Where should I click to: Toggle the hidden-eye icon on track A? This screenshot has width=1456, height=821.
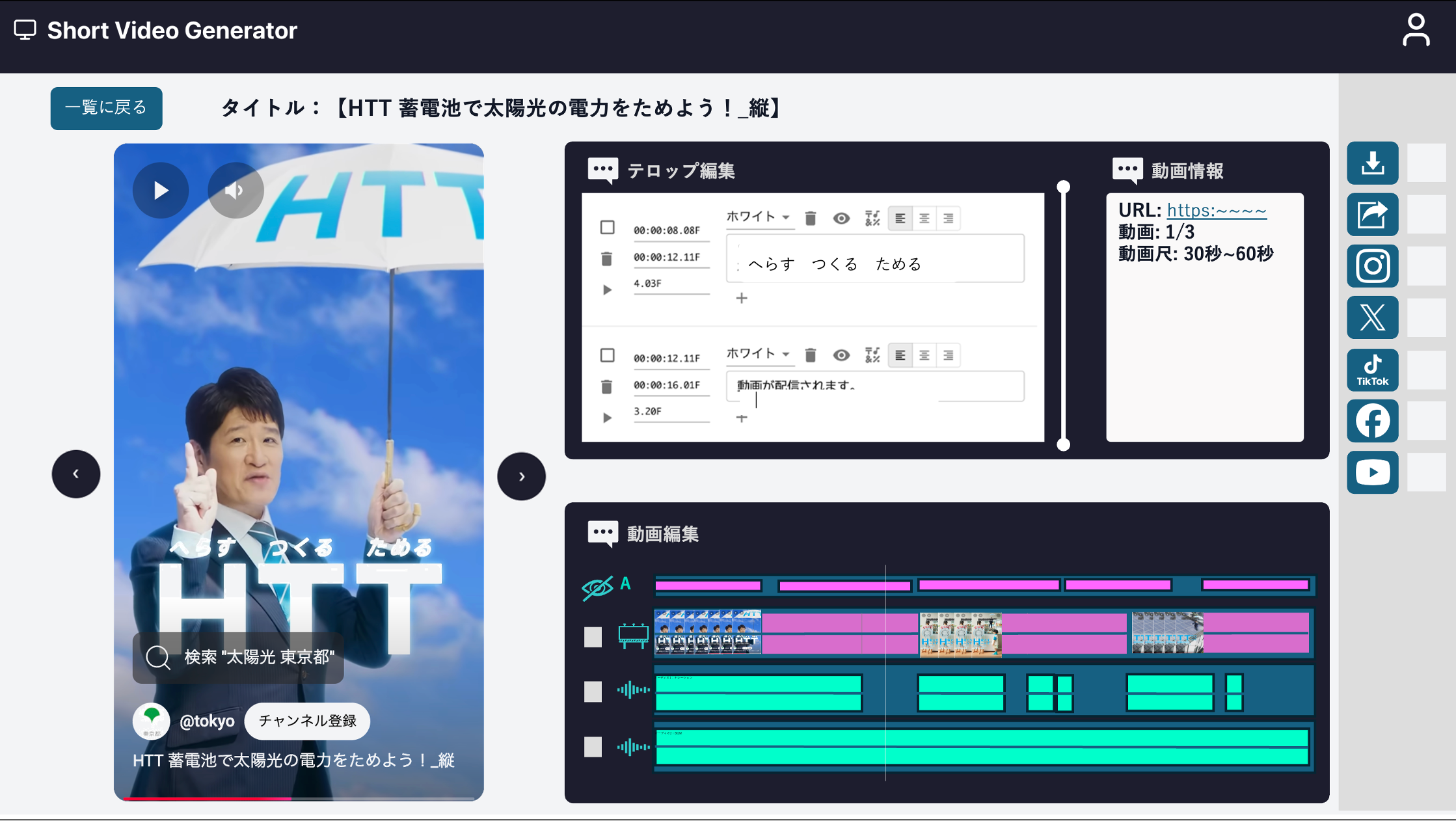coord(597,587)
